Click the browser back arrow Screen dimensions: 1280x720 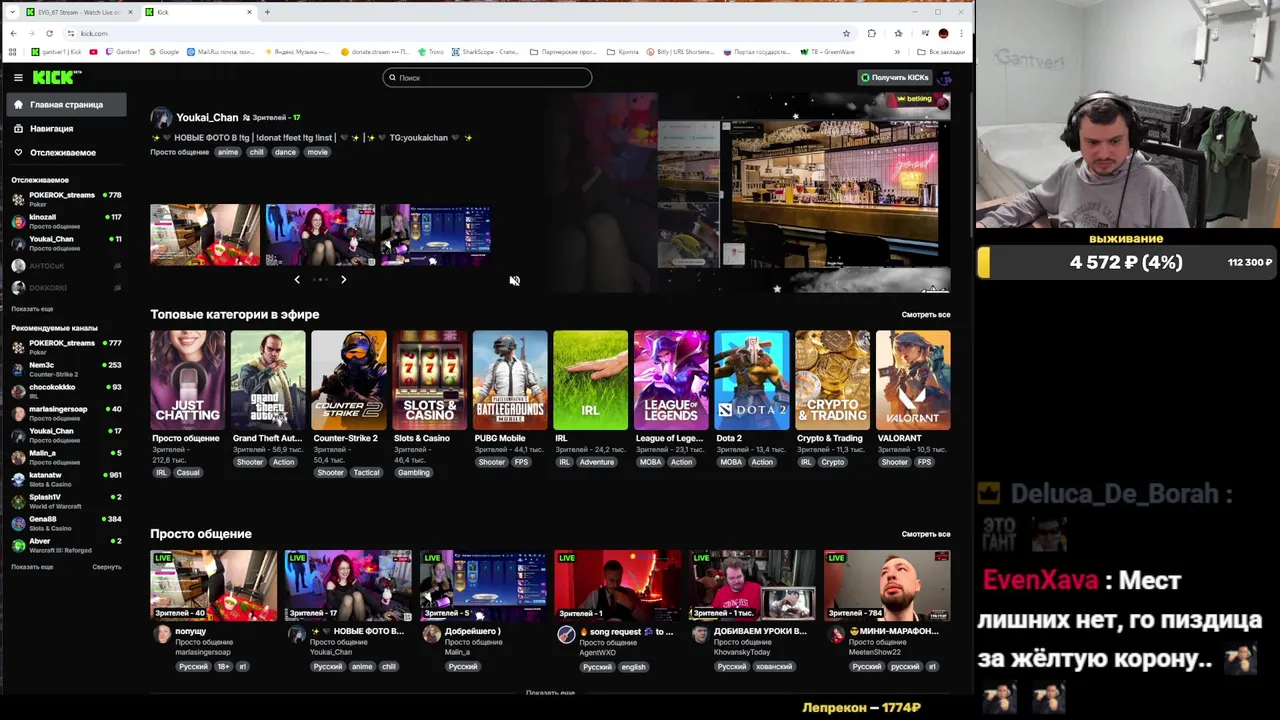pos(13,33)
